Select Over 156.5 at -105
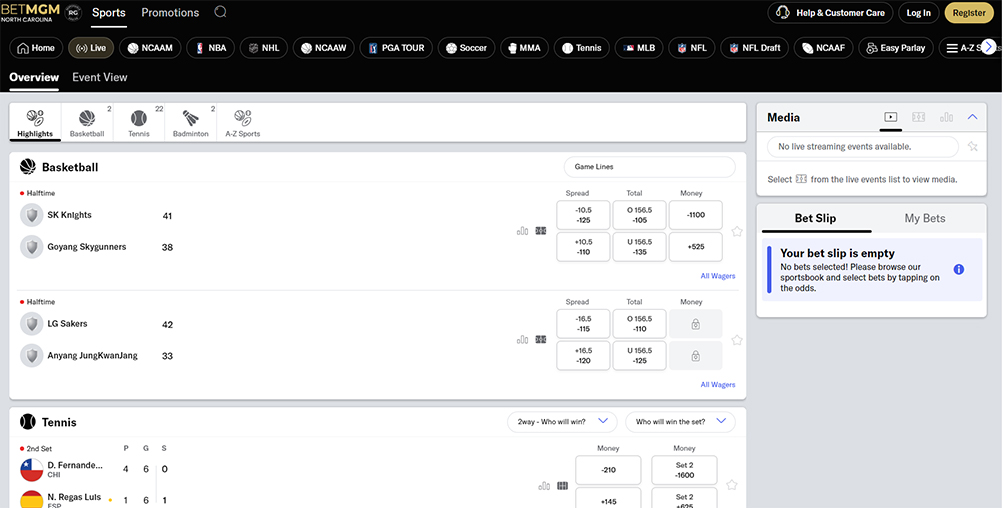The height and width of the screenshot is (508, 1004). [640, 215]
